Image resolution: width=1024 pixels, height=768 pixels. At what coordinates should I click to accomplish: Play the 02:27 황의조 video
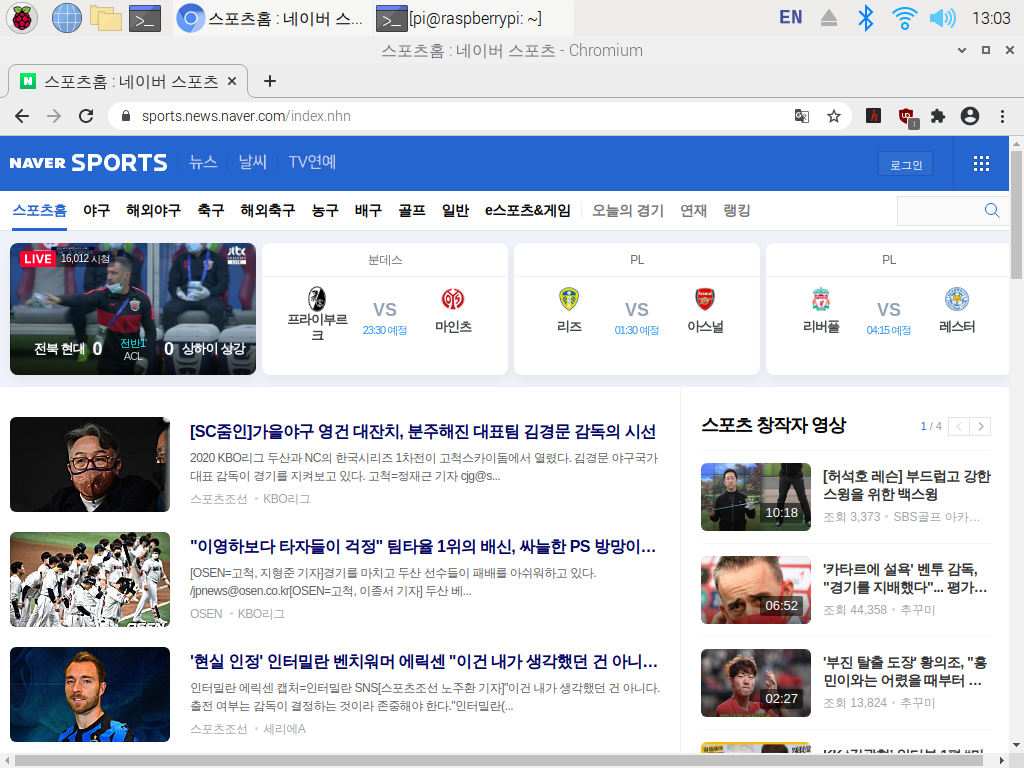tap(756, 683)
